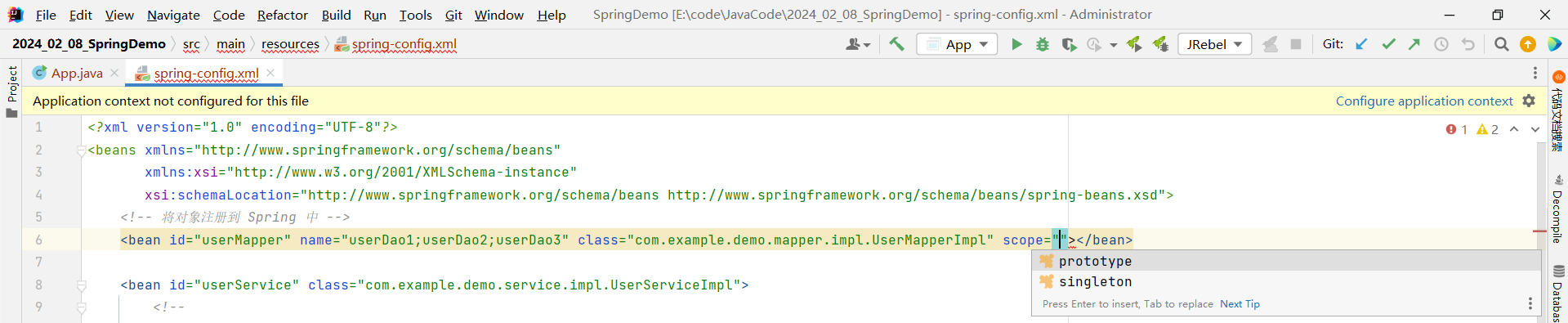Open the Code menu
1568x323 pixels.
(229, 15)
